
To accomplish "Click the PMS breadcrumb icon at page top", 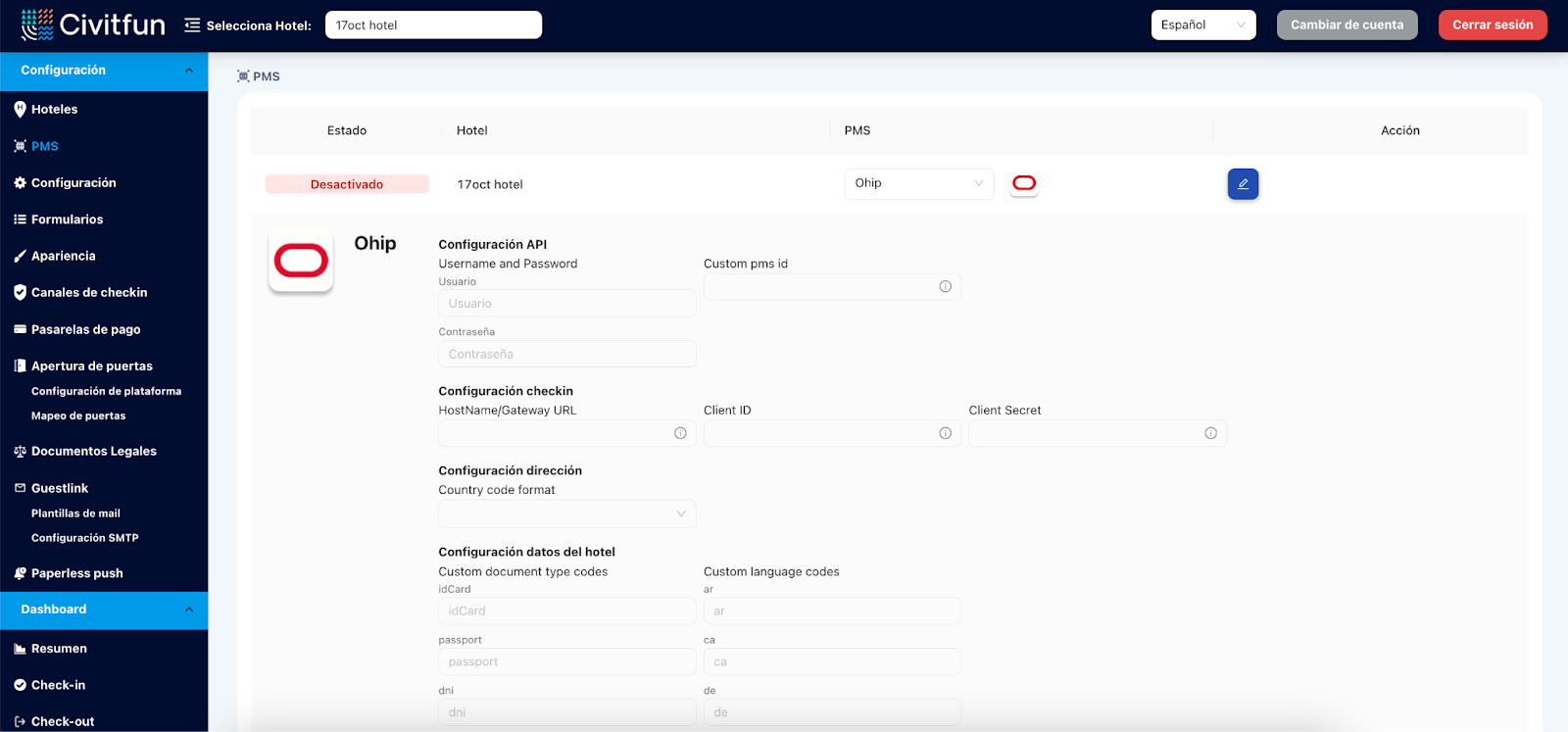I will 243,76.
